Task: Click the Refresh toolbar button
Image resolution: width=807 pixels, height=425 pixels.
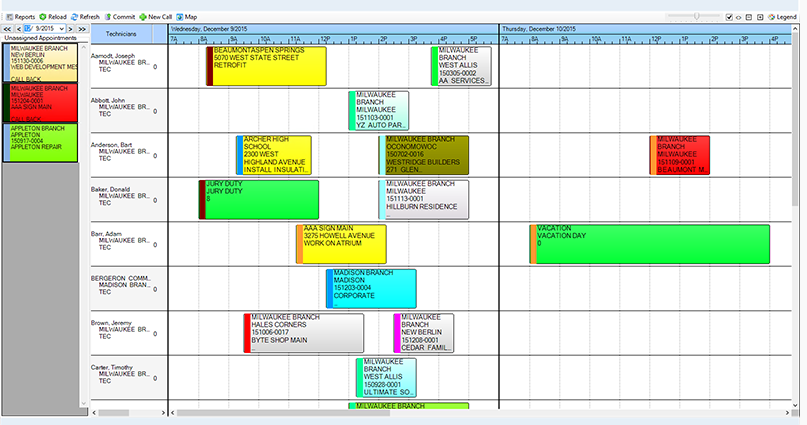Action: click(x=85, y=17)
